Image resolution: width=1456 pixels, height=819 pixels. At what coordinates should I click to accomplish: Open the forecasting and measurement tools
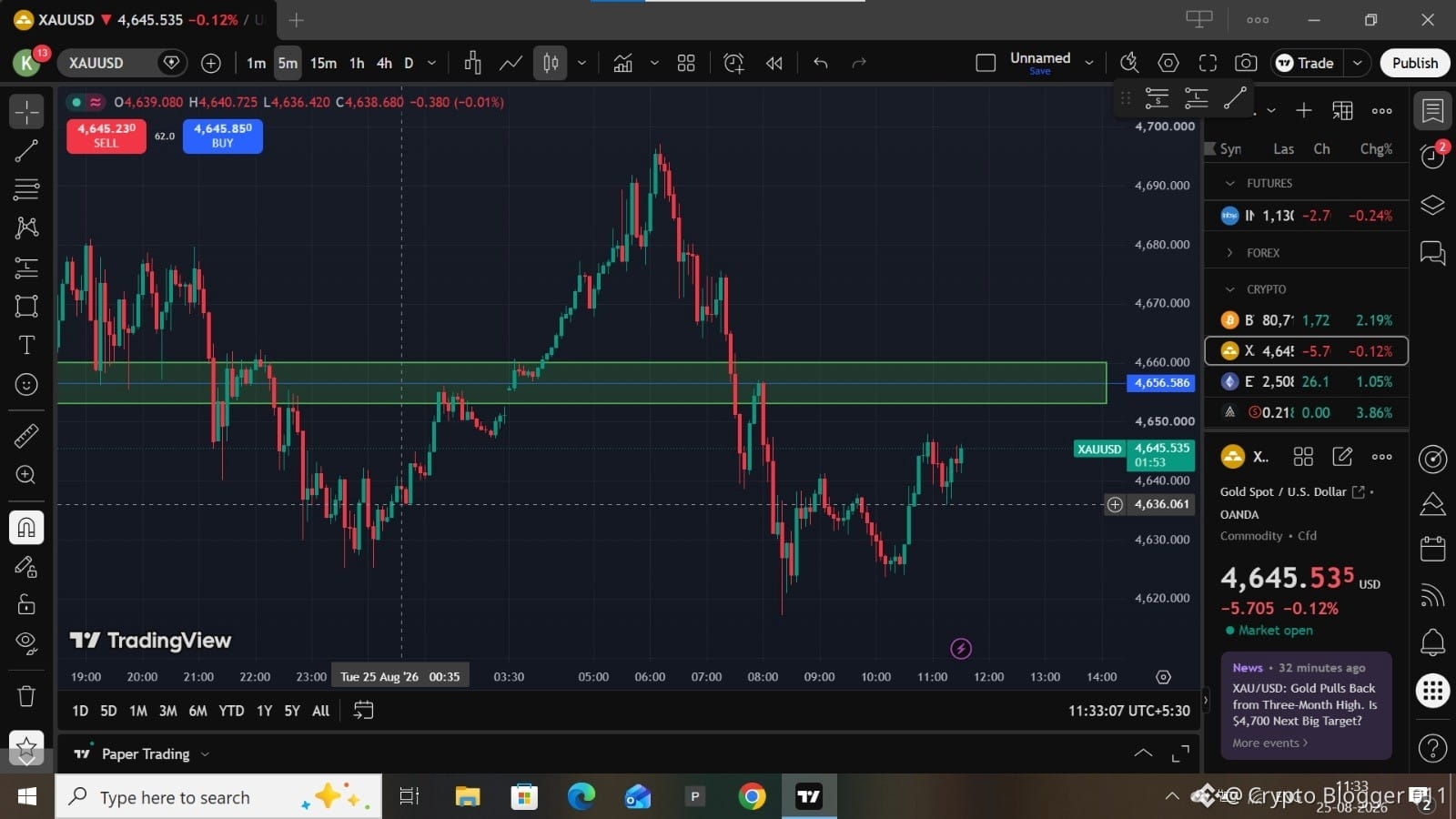(26, 268)
